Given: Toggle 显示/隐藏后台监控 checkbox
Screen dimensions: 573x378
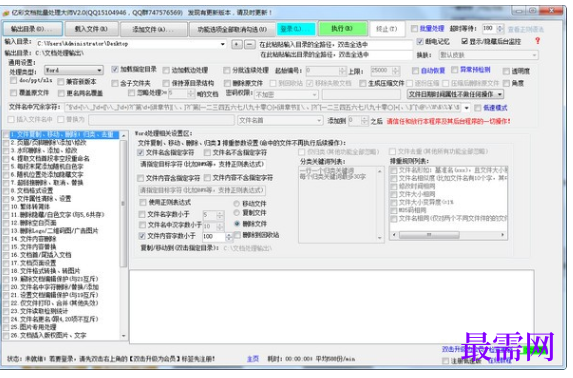Looking at the screenshot, I should point(464,42).
